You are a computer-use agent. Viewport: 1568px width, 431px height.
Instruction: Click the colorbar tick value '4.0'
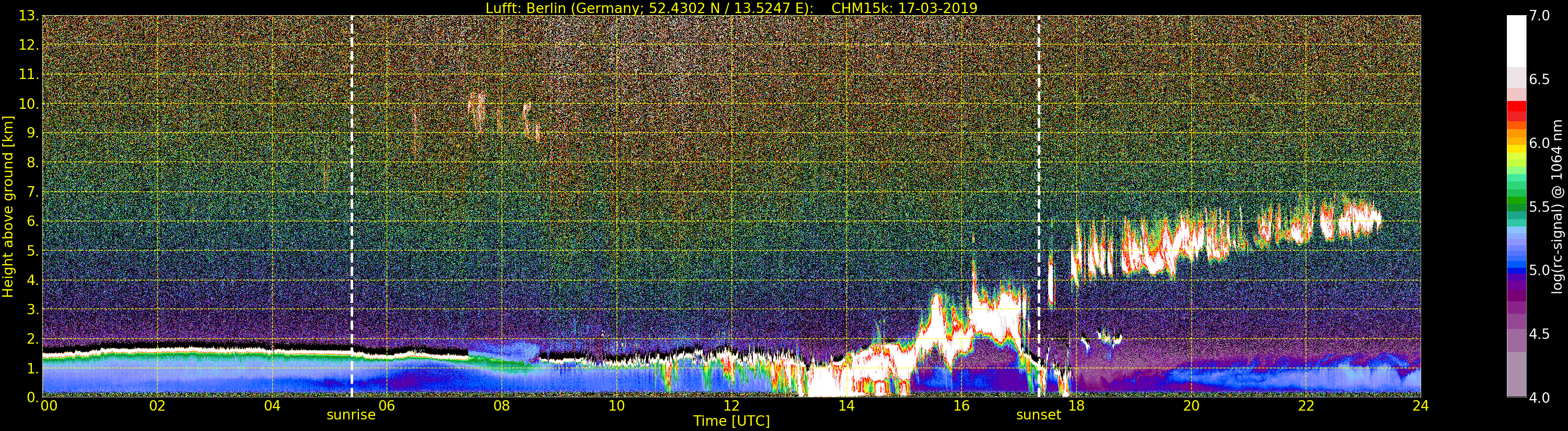(x=1539, y=398)
